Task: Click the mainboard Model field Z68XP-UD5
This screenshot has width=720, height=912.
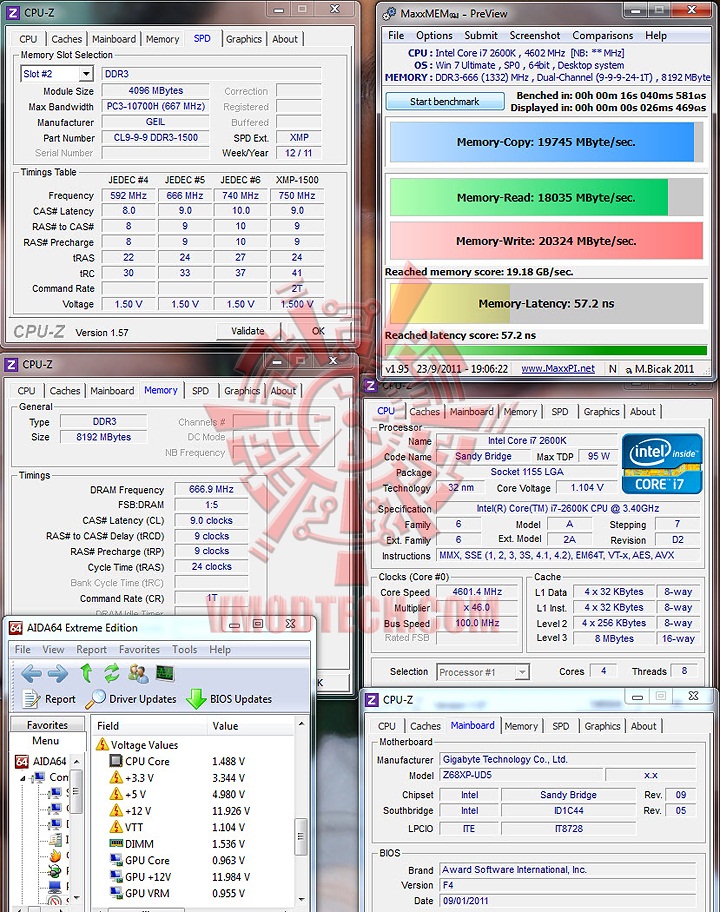Action: click(519, 775)
